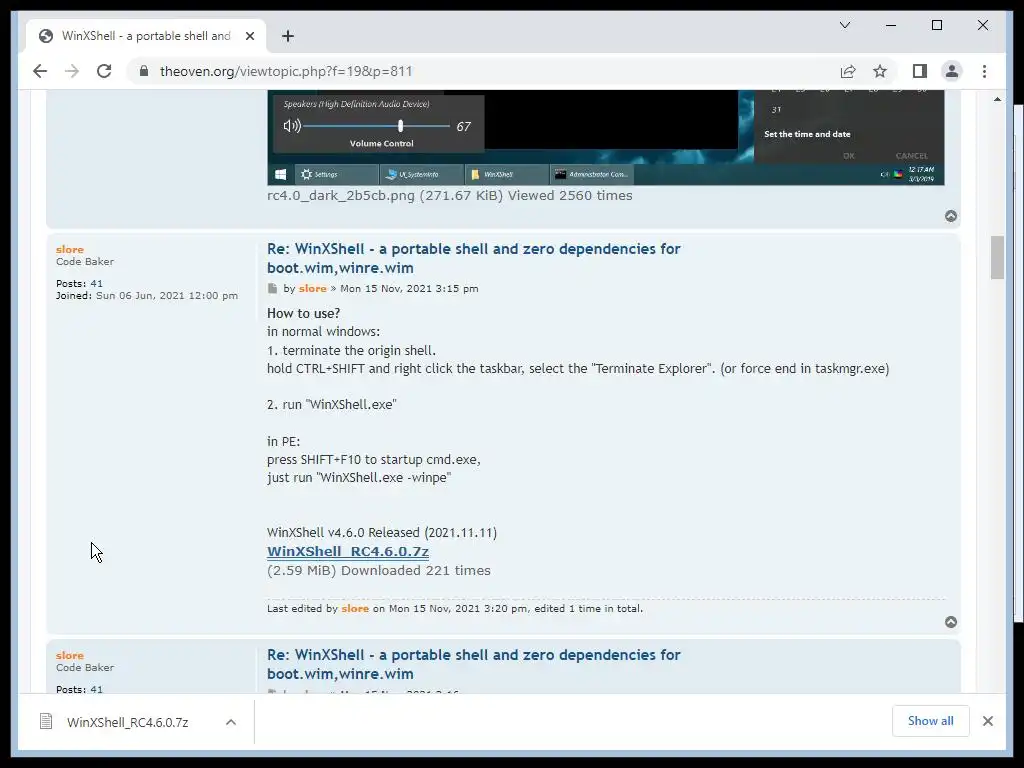Open a new tab with the plus button
Screen dimensions: 1024x768
tap(288, 36)
